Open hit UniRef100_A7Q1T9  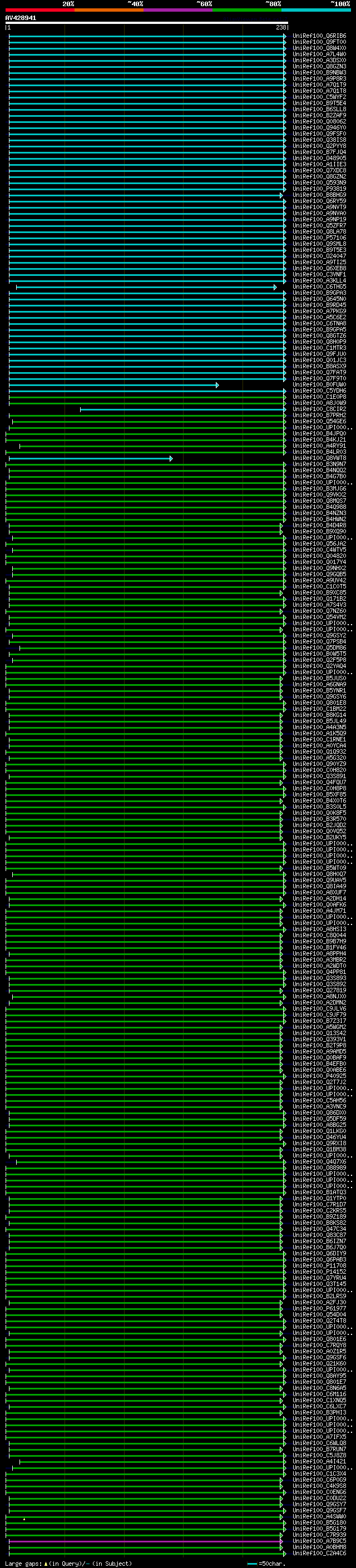pyautogui.click(x=319, y=85)
